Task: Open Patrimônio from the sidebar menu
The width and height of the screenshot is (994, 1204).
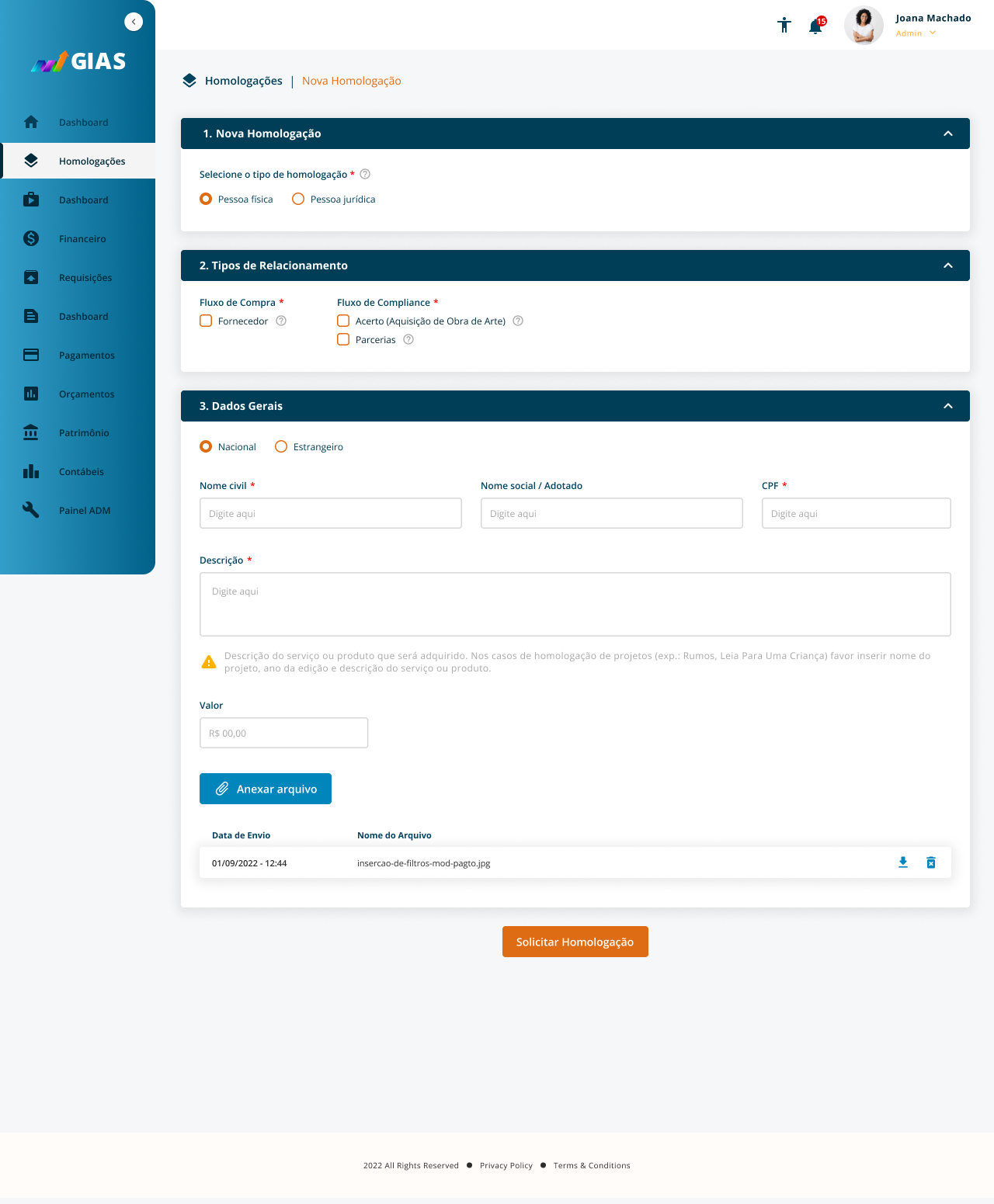Action: click(83, 432)
